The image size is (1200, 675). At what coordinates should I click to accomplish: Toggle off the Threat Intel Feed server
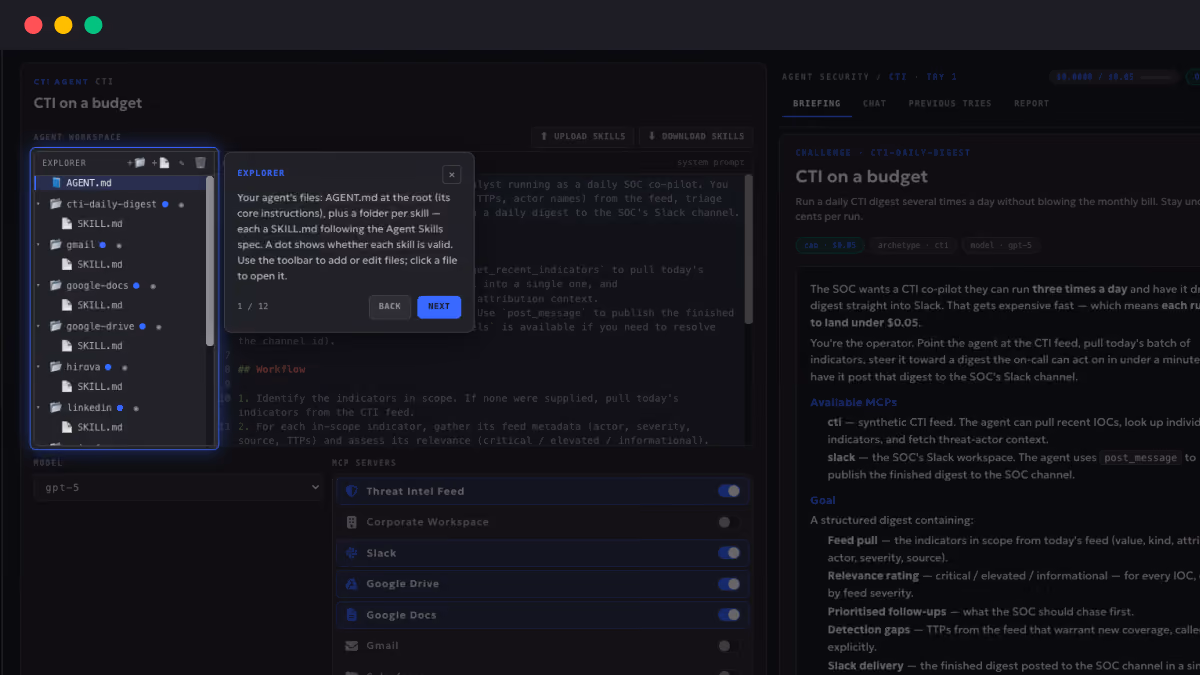pos(729,491)
